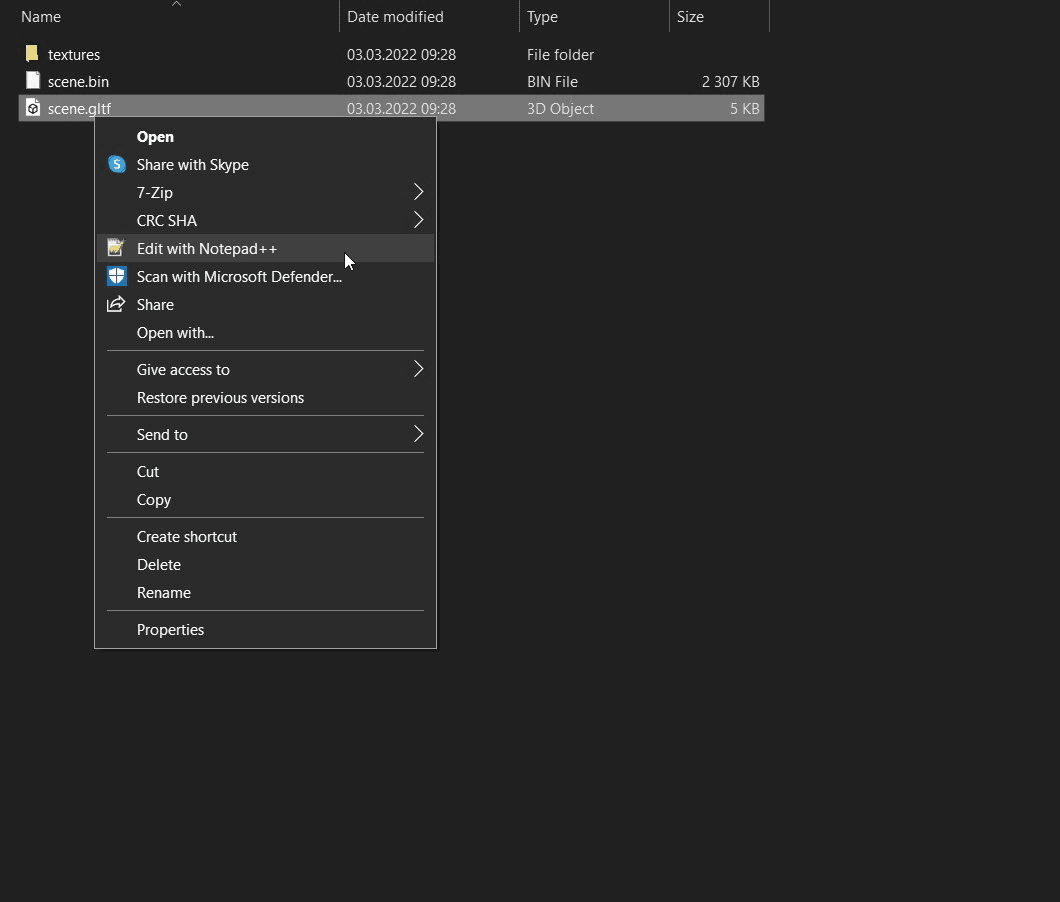
Task: Expand the CRC SHA submenu arrow
Action: pyautogui.click(x=418, y=220)
